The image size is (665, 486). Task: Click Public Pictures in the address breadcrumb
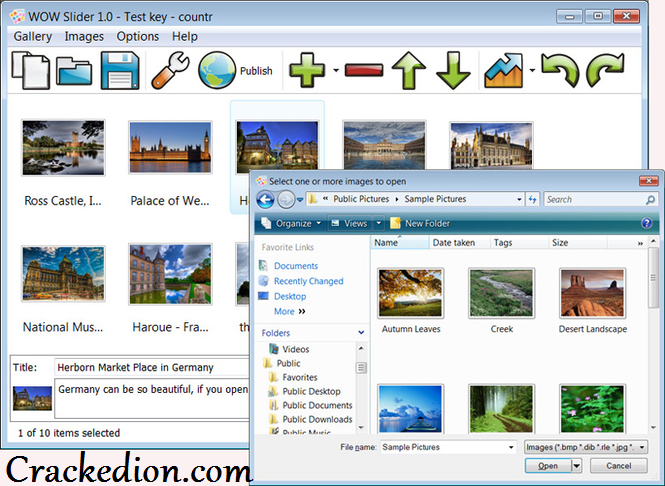pyautogui.click(x=361, y=199)
